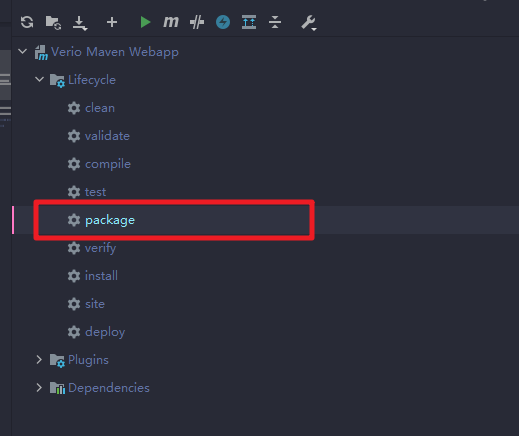The width and height of the screenshot is (519, 436).
Task: Click Generate Sources and Update Folders icon
Action: coord(53,22)
